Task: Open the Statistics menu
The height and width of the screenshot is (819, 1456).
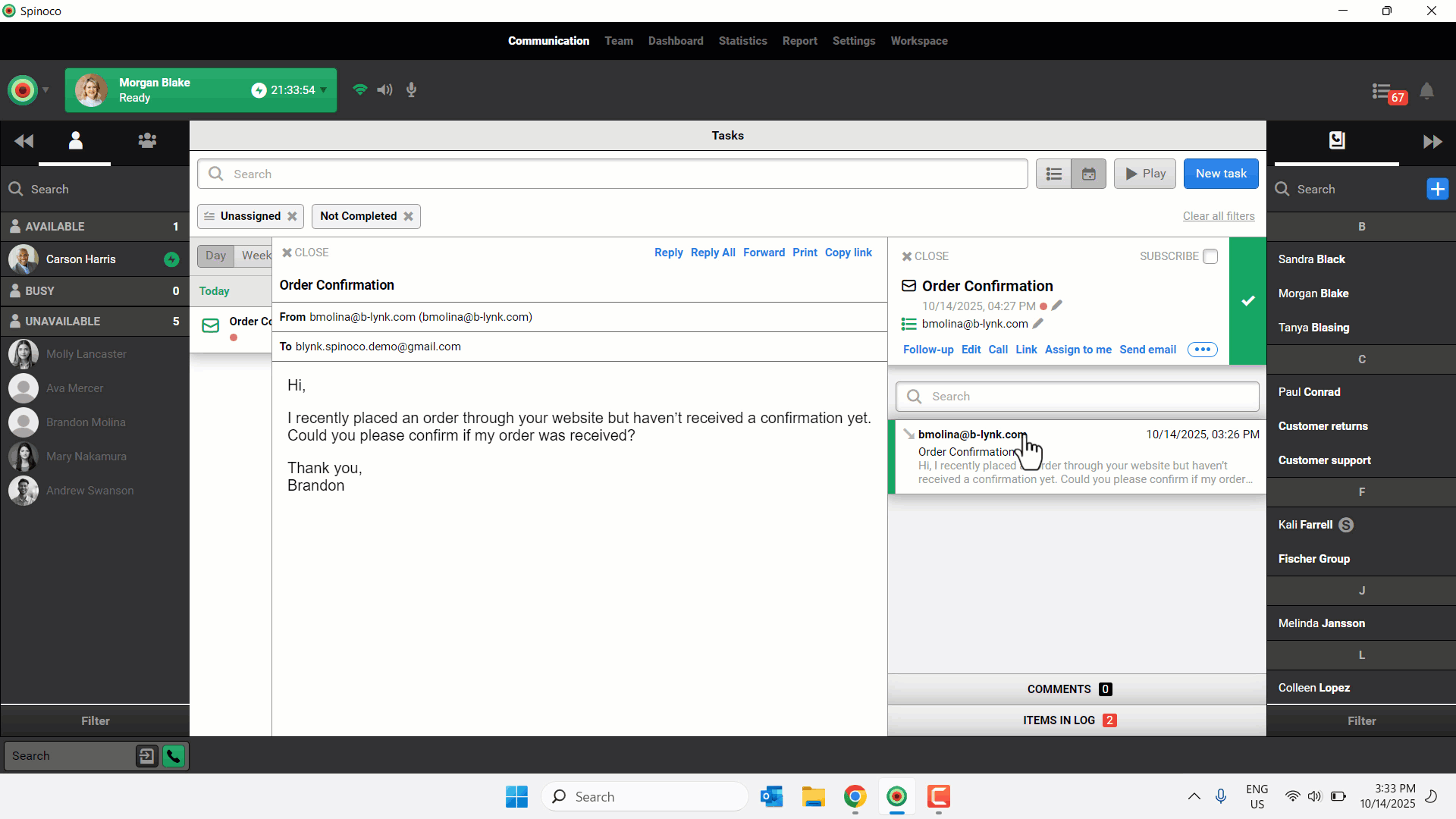Action: (x=742, y=41)
